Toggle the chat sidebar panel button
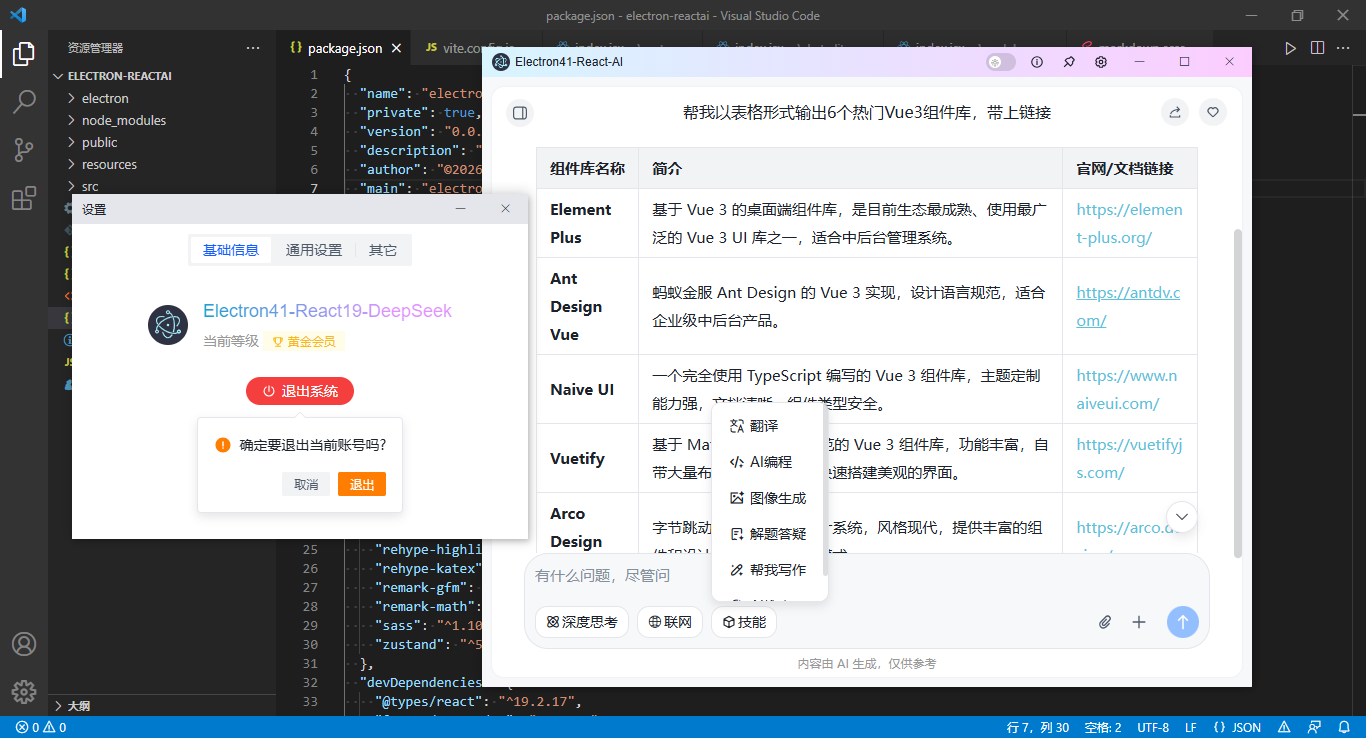The width and height of the screenshot is (1366, 738). coord(520,113)
